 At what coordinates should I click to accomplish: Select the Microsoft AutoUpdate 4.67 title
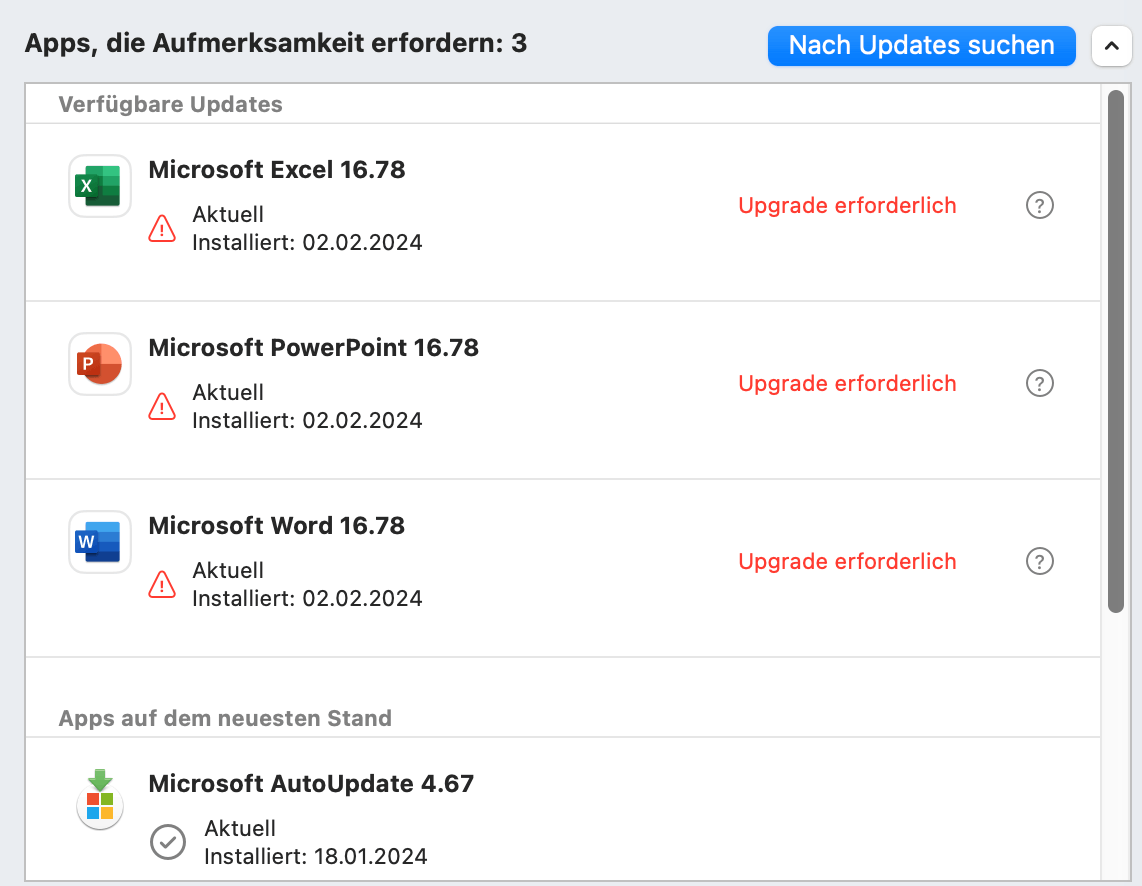tap(311, 784)
